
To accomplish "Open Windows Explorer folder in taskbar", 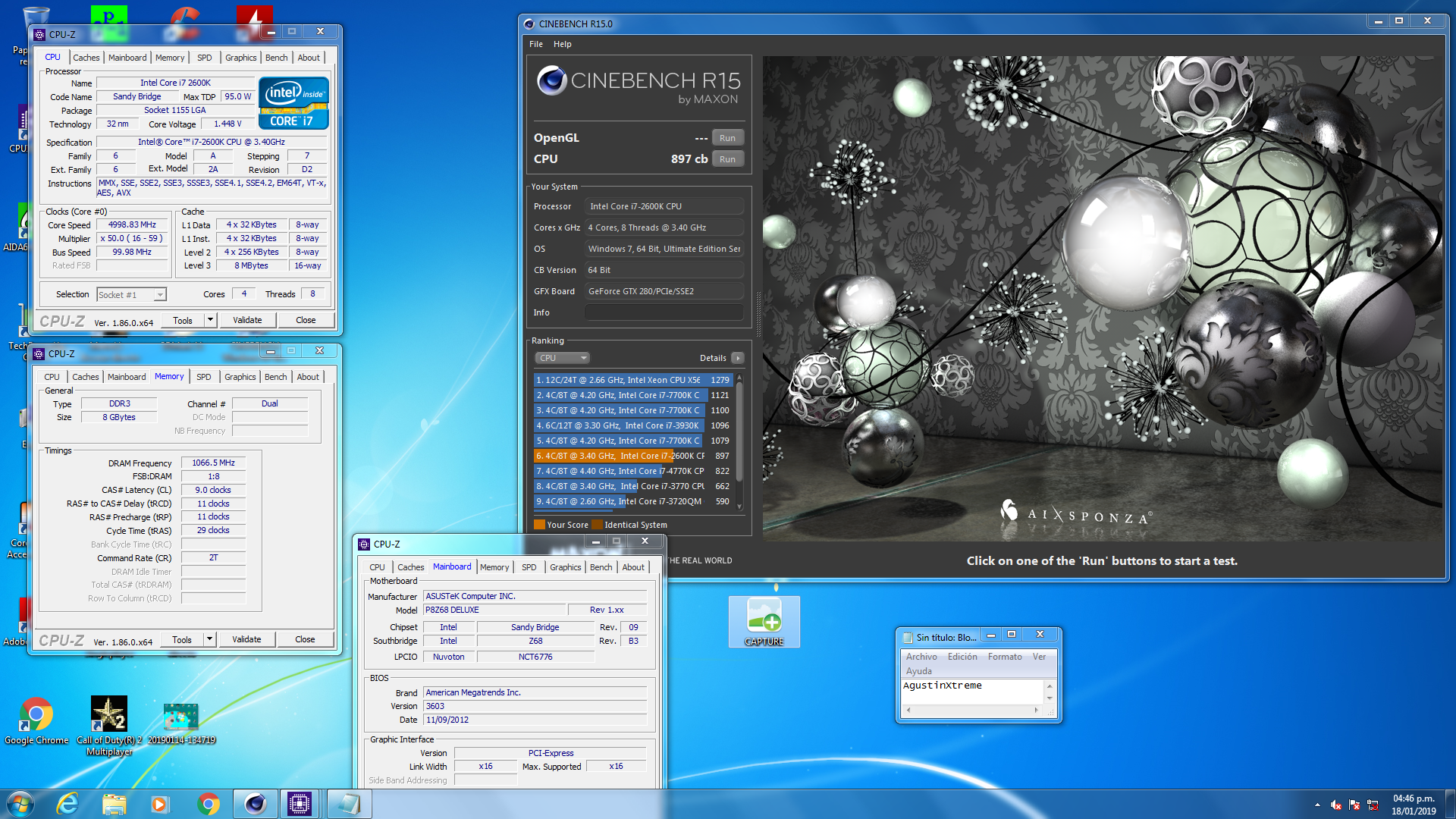I will click(x=114, y=804).
